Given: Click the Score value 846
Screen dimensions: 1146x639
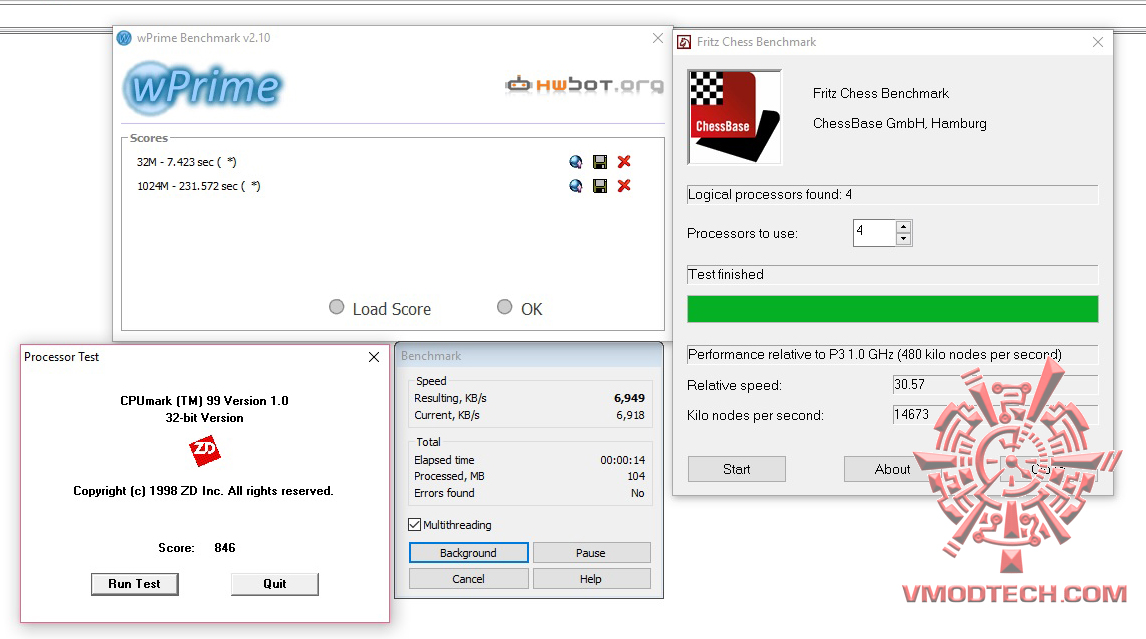Looking at the screenshot, I should [224, 548].
